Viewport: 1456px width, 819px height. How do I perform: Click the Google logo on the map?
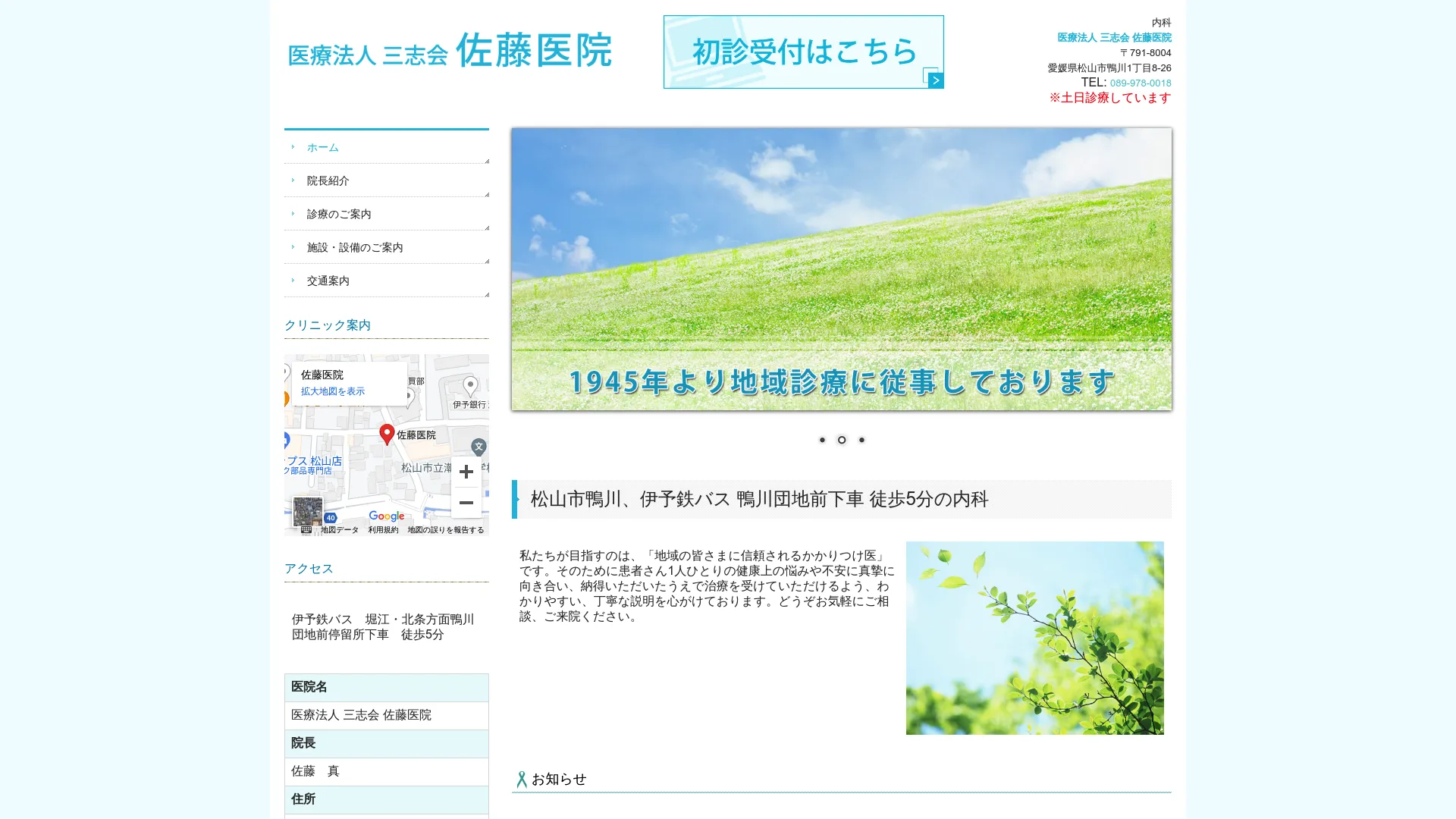point(387,516)
